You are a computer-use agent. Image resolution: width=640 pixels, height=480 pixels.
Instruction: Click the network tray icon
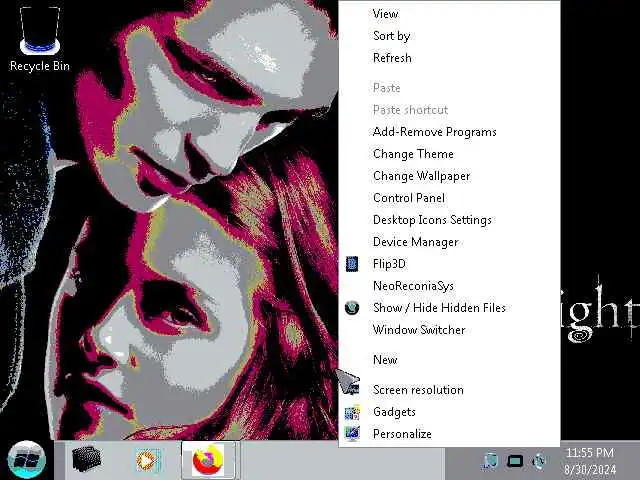(x=491, y=461)
